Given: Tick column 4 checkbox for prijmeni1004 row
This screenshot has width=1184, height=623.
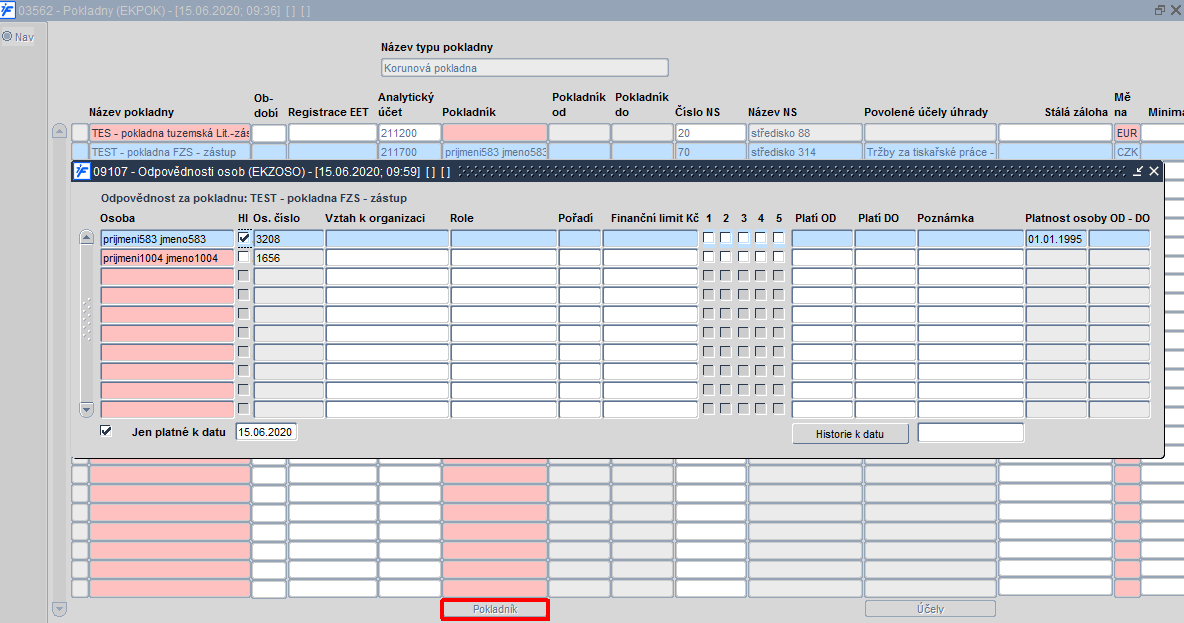Looking at the screenshot, I should coord(761,257).
